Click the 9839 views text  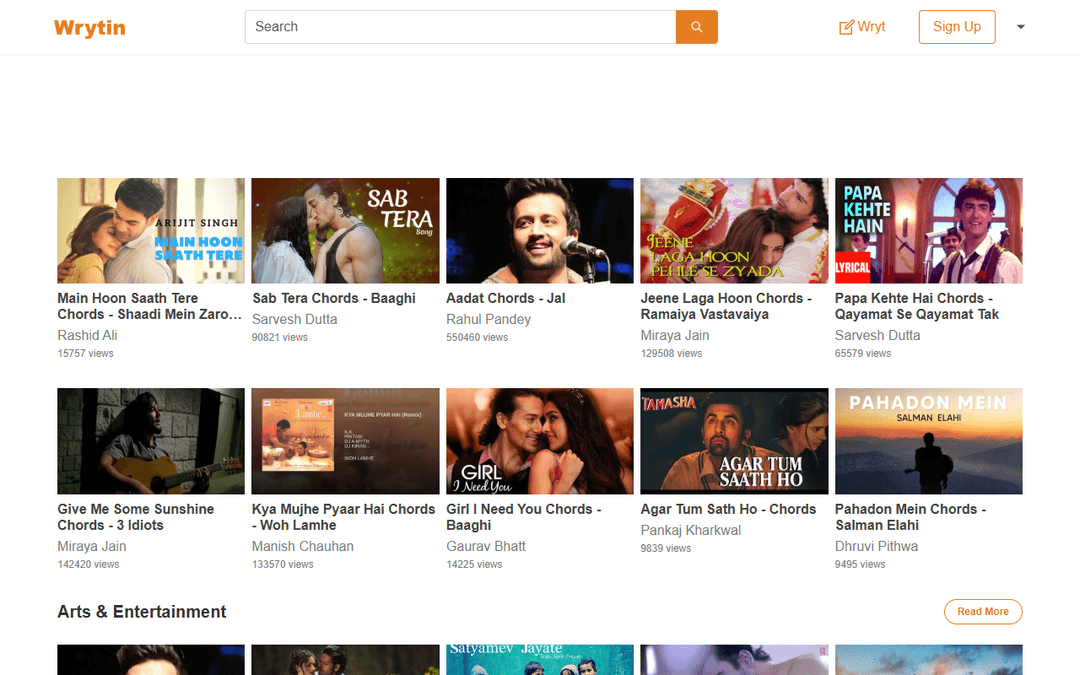tap(665, 548)
